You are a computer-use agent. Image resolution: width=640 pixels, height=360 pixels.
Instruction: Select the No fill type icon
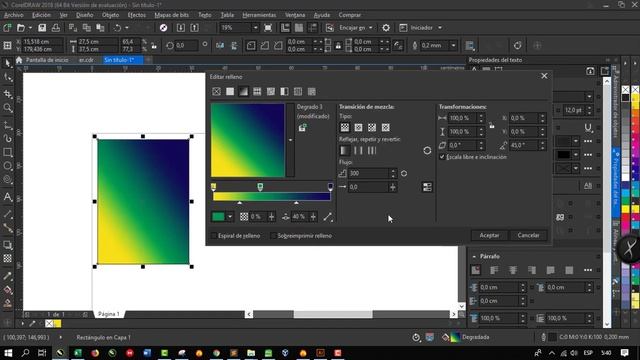[x=216, y=91]
